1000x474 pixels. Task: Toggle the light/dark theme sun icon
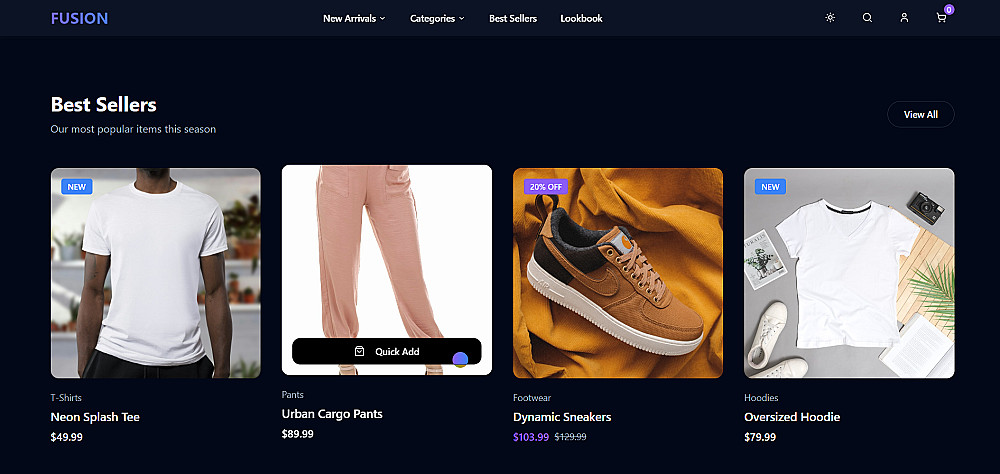click(830, 18)
